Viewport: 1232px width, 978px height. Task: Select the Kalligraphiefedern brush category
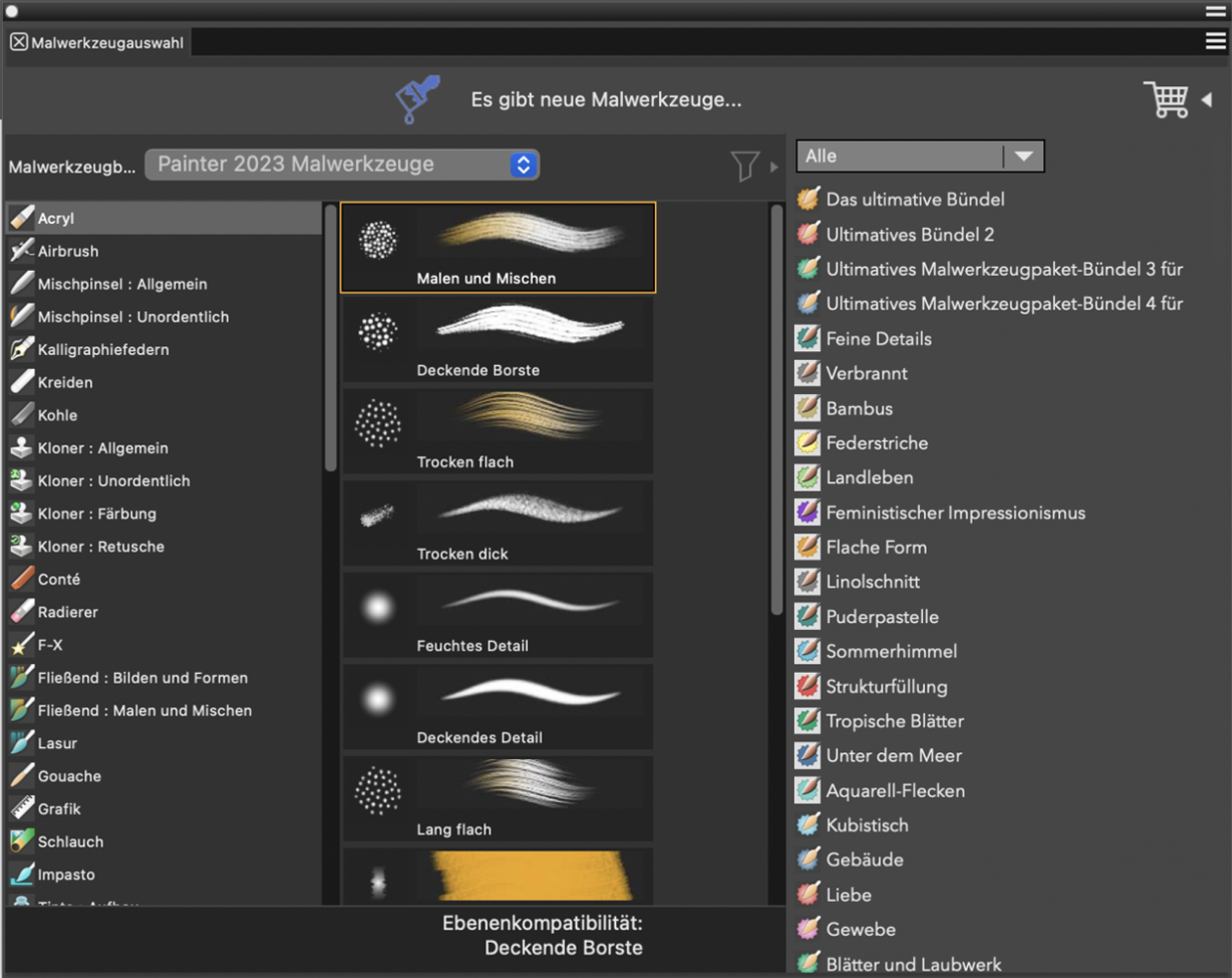(x=103, y=350)
